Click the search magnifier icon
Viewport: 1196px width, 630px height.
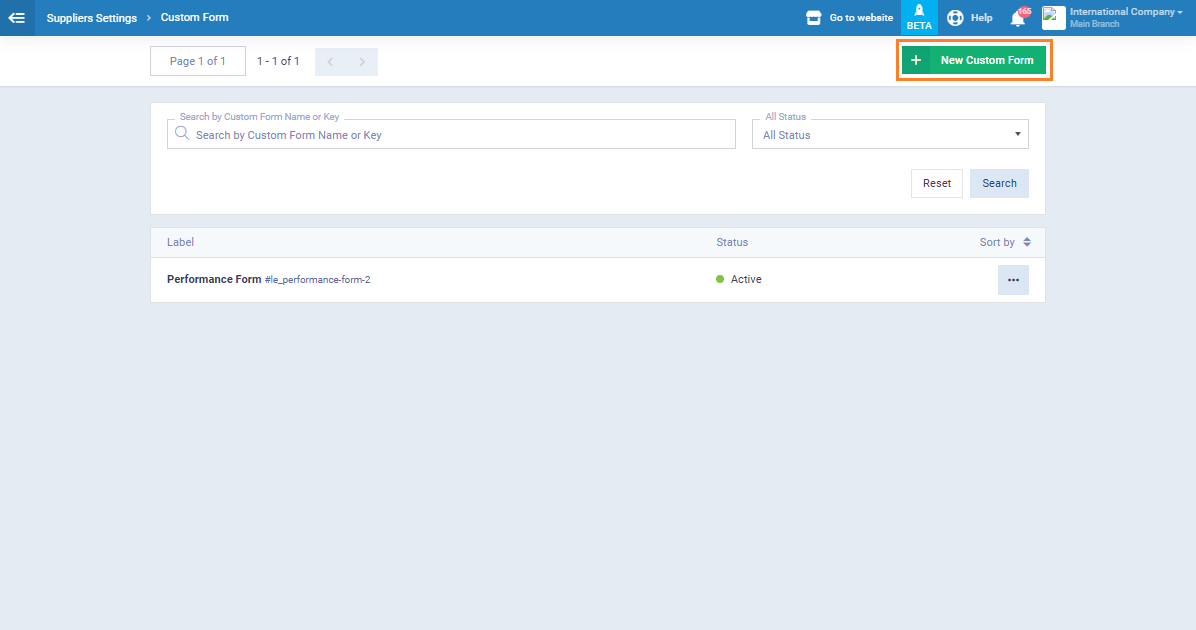[182, 134]
